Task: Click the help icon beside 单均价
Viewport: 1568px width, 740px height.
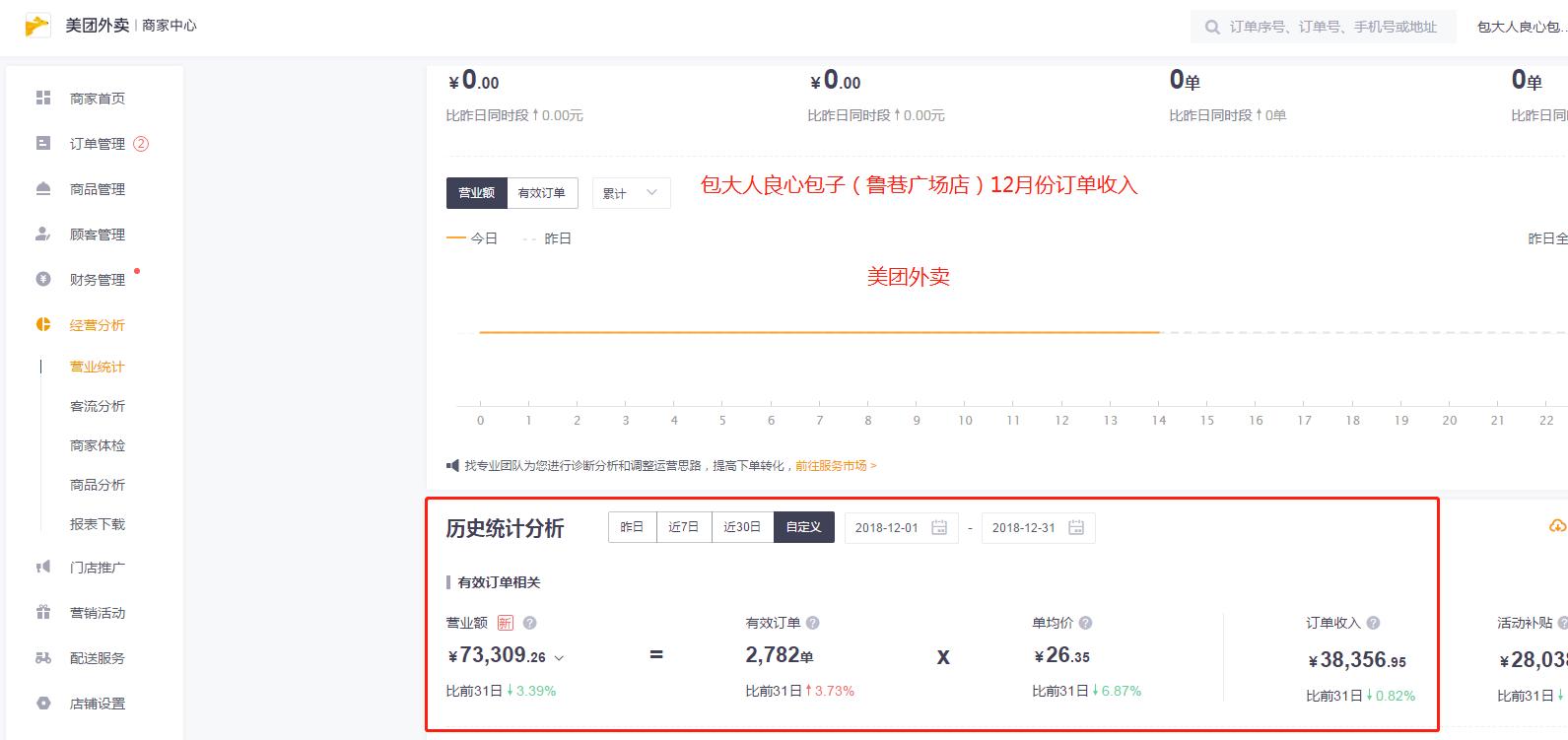Action: 1086,623
